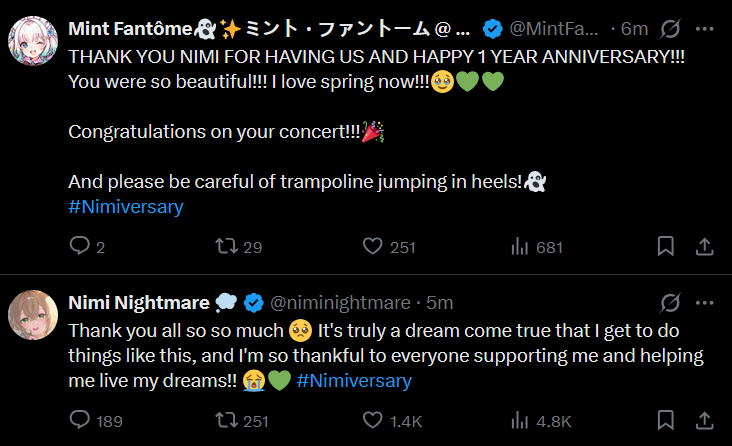Reply to Nimi Nightmare's tweet
This screenshot has width=732, height=446.
(79, 420)
